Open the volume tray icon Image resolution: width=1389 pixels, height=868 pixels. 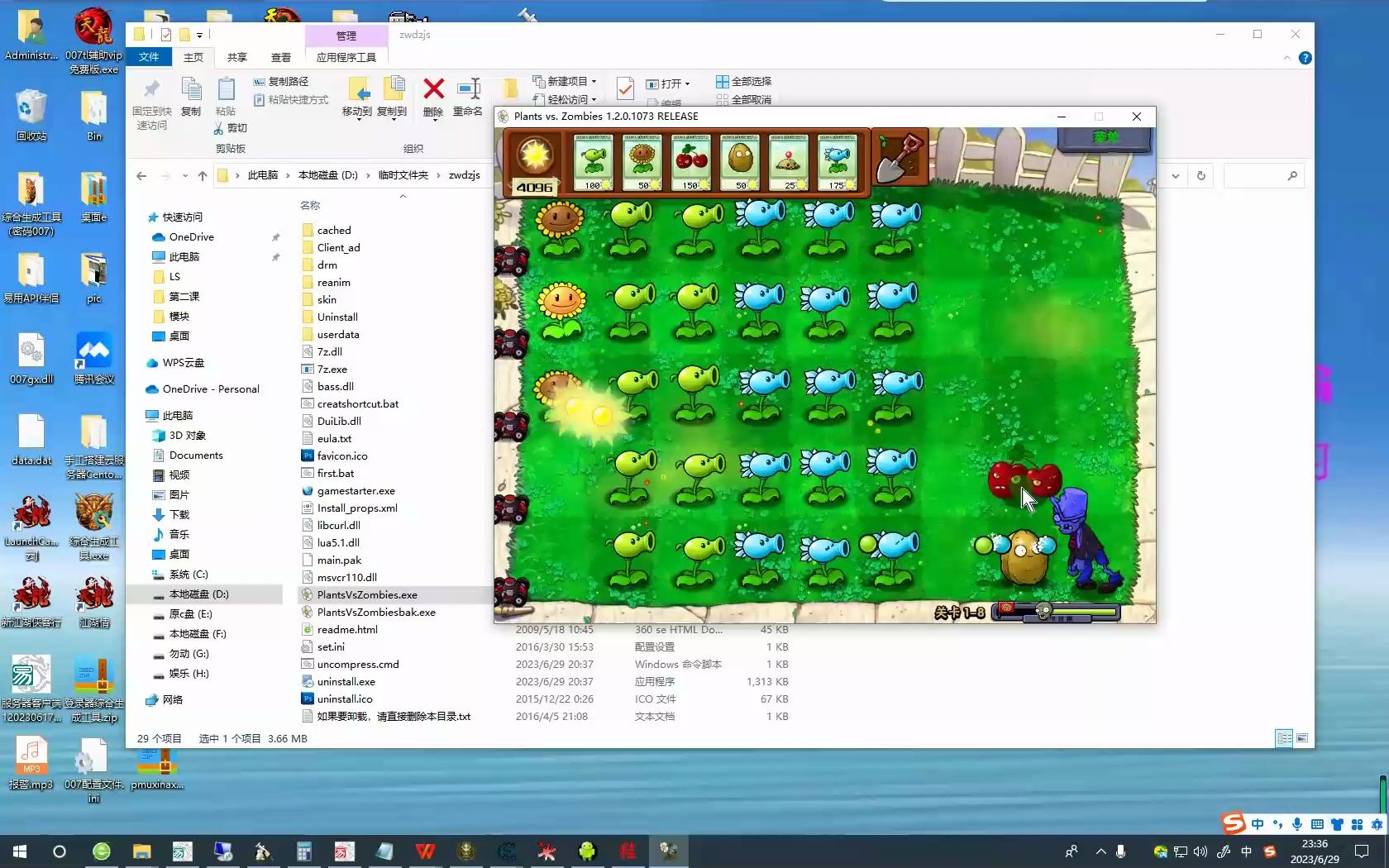click(1200, 851)
